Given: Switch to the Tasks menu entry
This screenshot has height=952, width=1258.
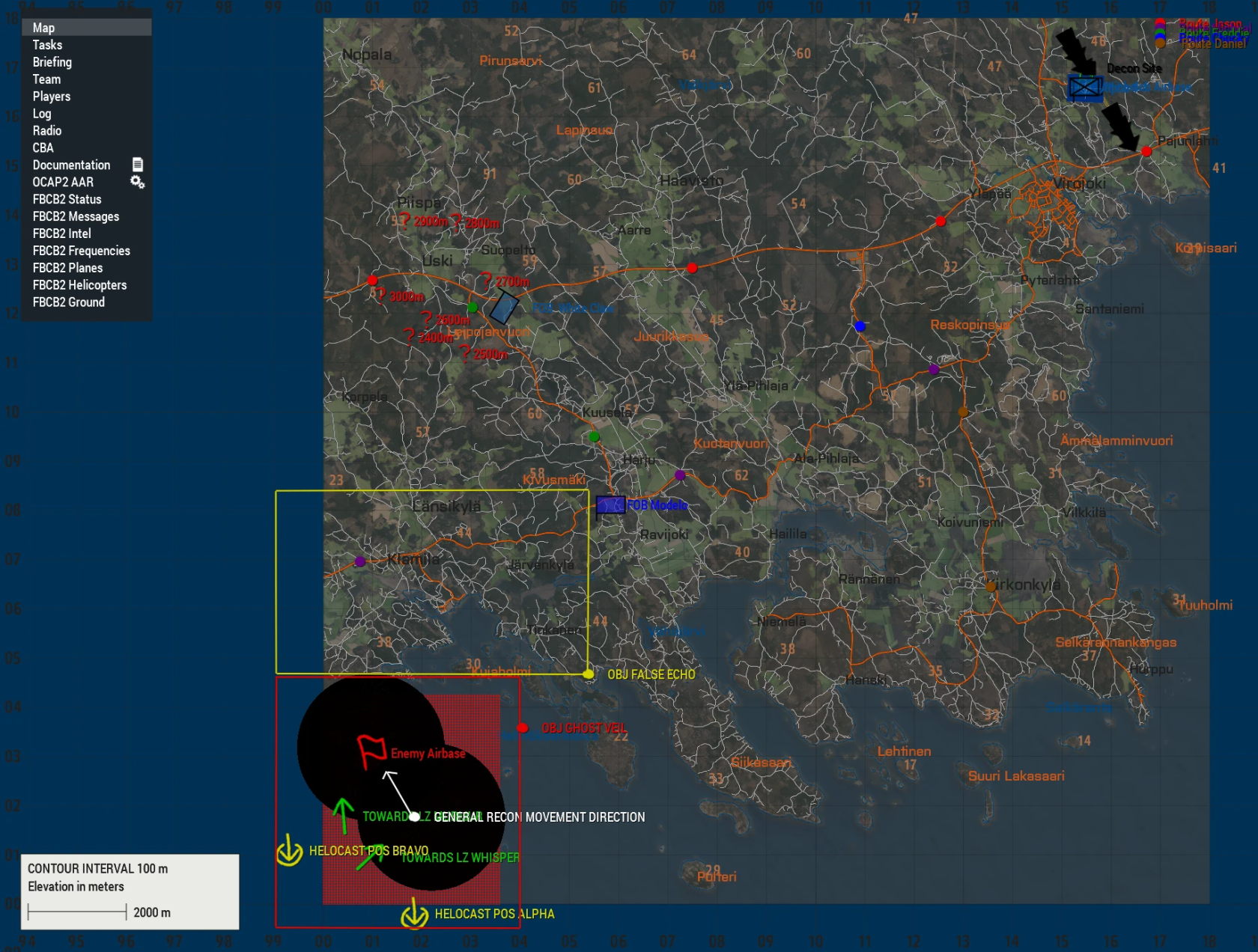Looking at the screenshot, I should click(46, 45).
